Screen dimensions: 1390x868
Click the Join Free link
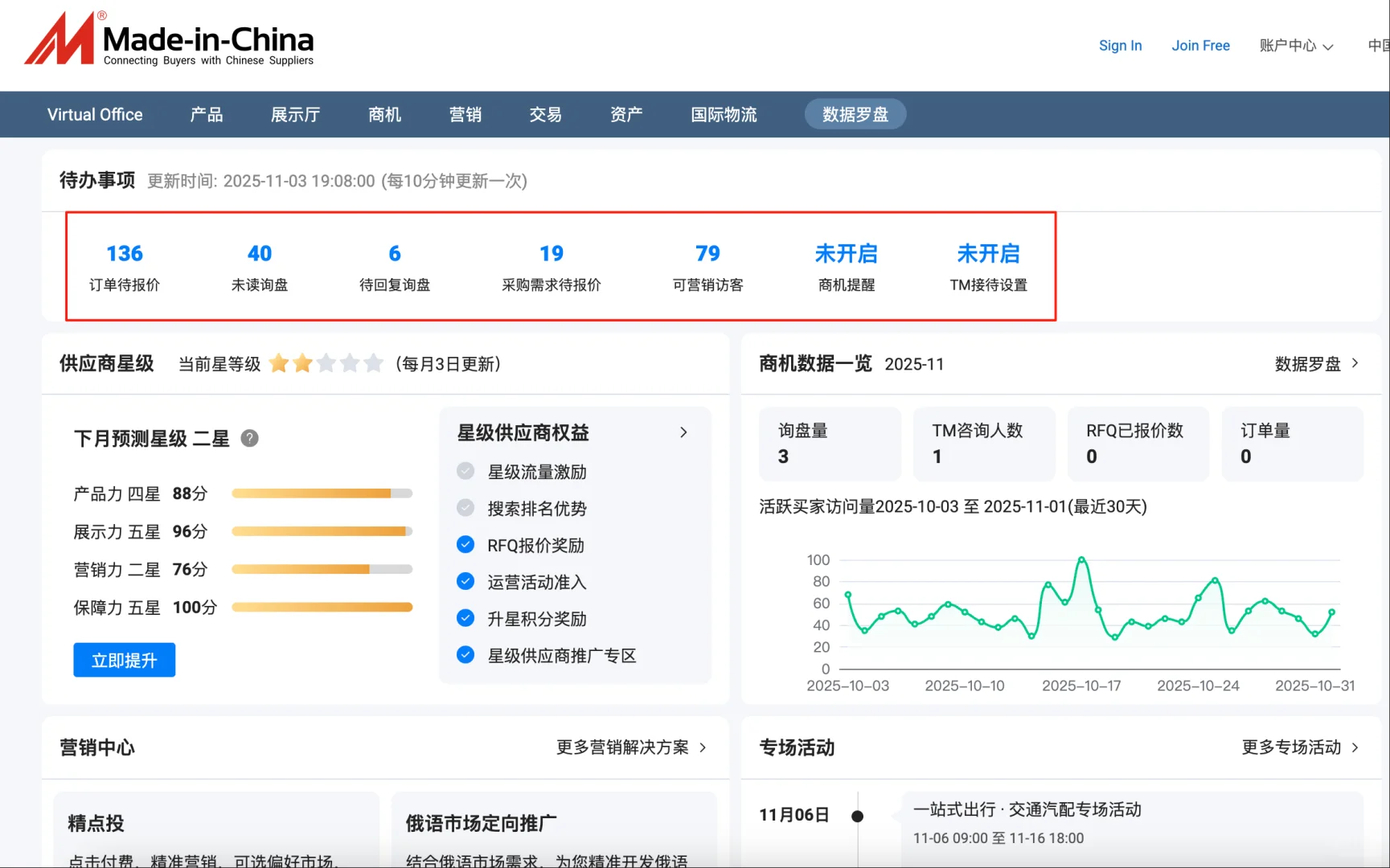click(x=1200, y=46)
